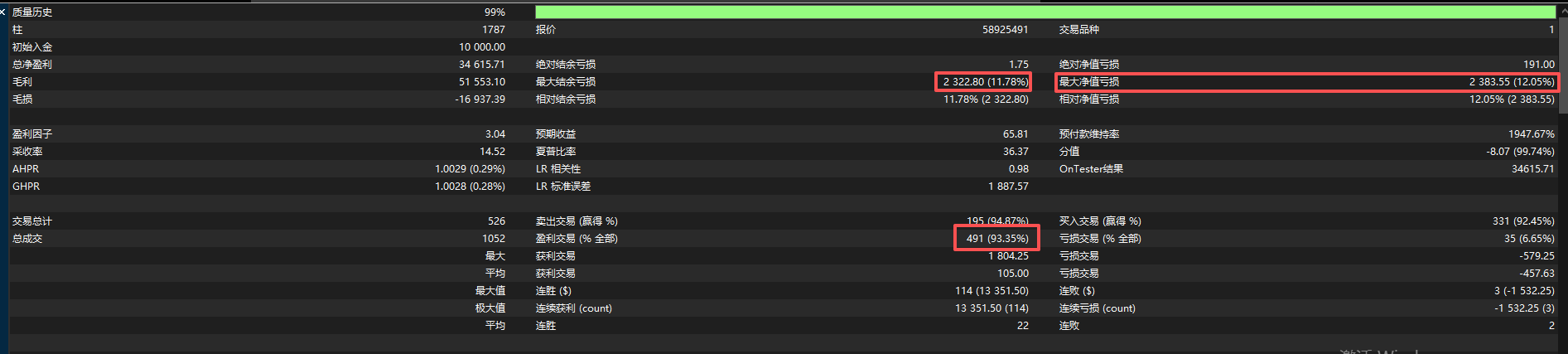
Task: Click the 总净盈利 value 34 615.71
Action: (x=481, y=65)
